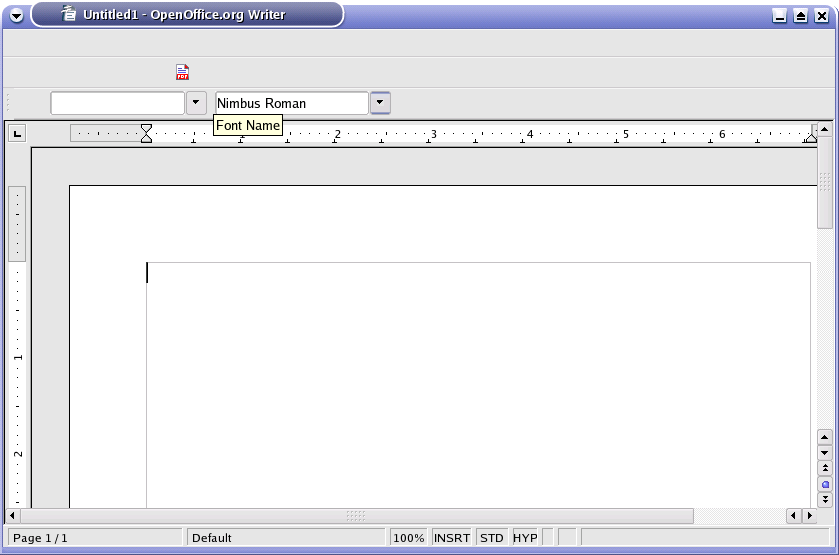Screen dimensions: 839x555
Task: Click the Export as PDF icon
Action: click(182, 72)
